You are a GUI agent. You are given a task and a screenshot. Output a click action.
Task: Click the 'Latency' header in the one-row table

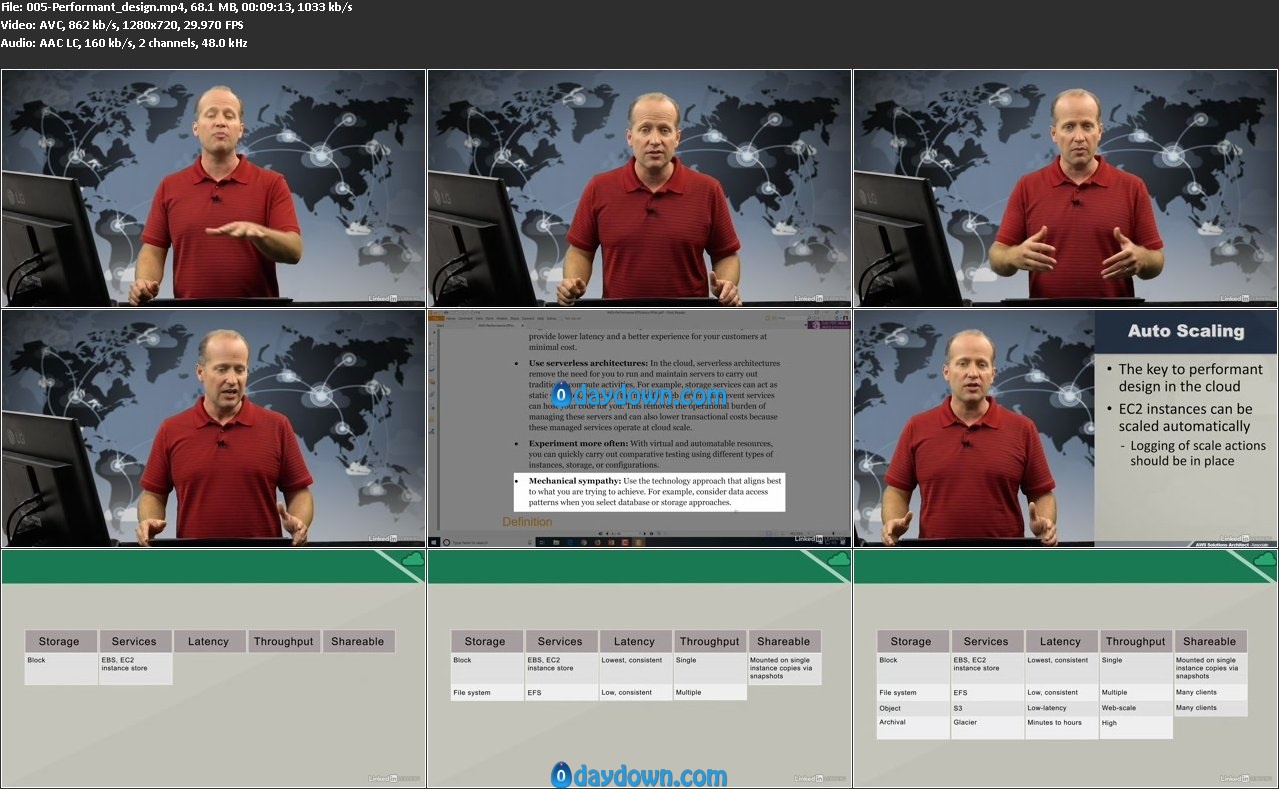coord(208,641)
